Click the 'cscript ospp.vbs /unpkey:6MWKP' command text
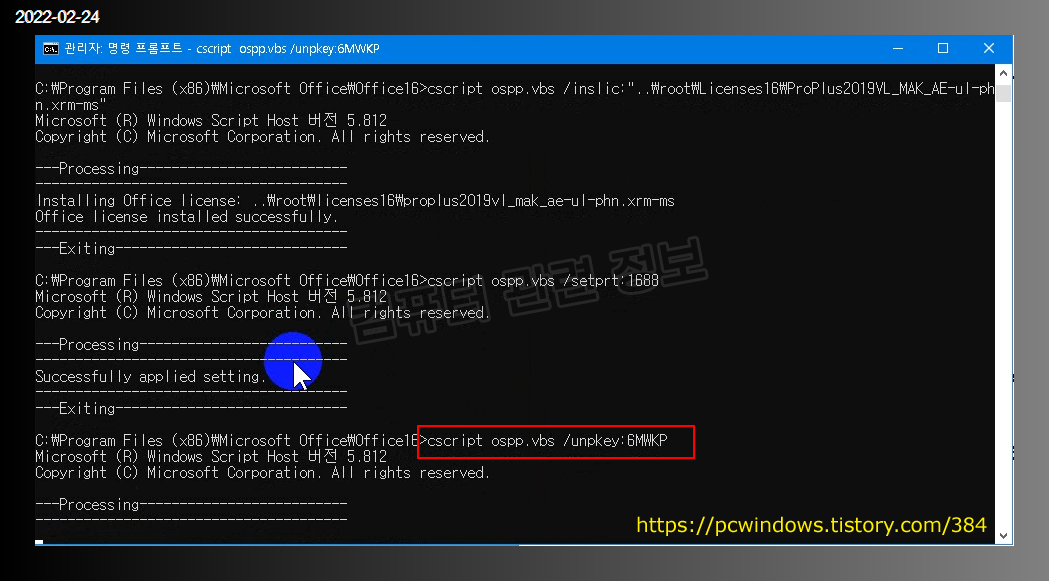The height and width of the screenshot is (581, 1049). click(547, 440)
